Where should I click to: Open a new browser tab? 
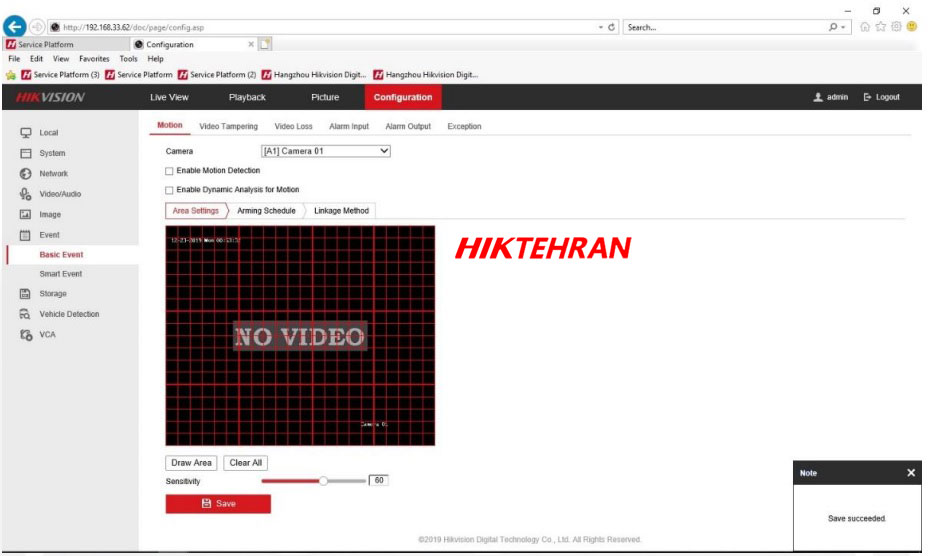265,44
